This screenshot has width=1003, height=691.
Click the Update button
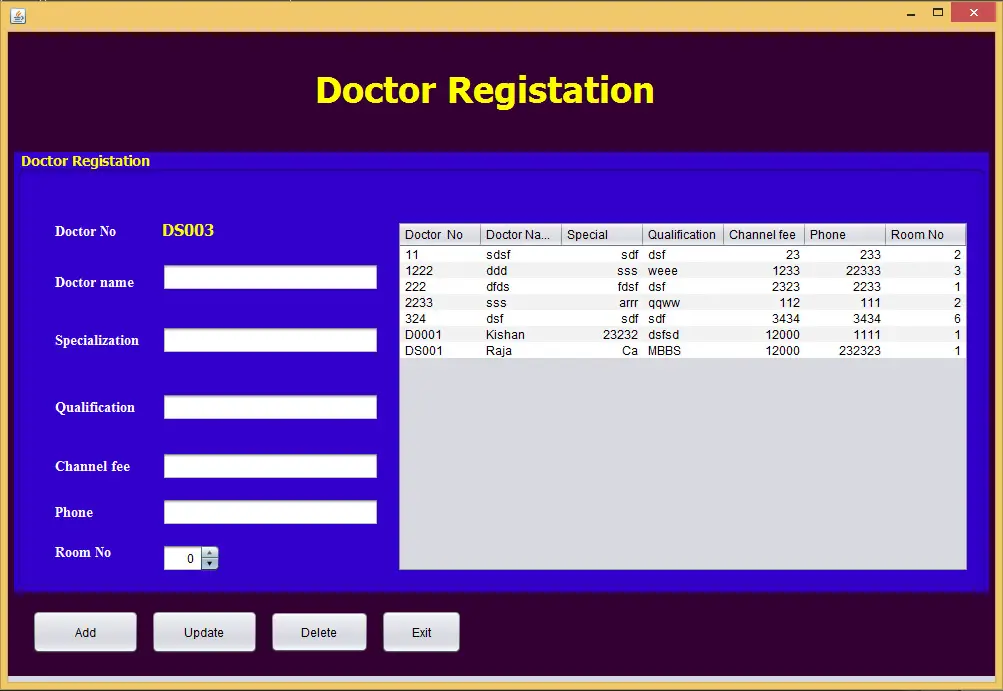tap(204, 631)
